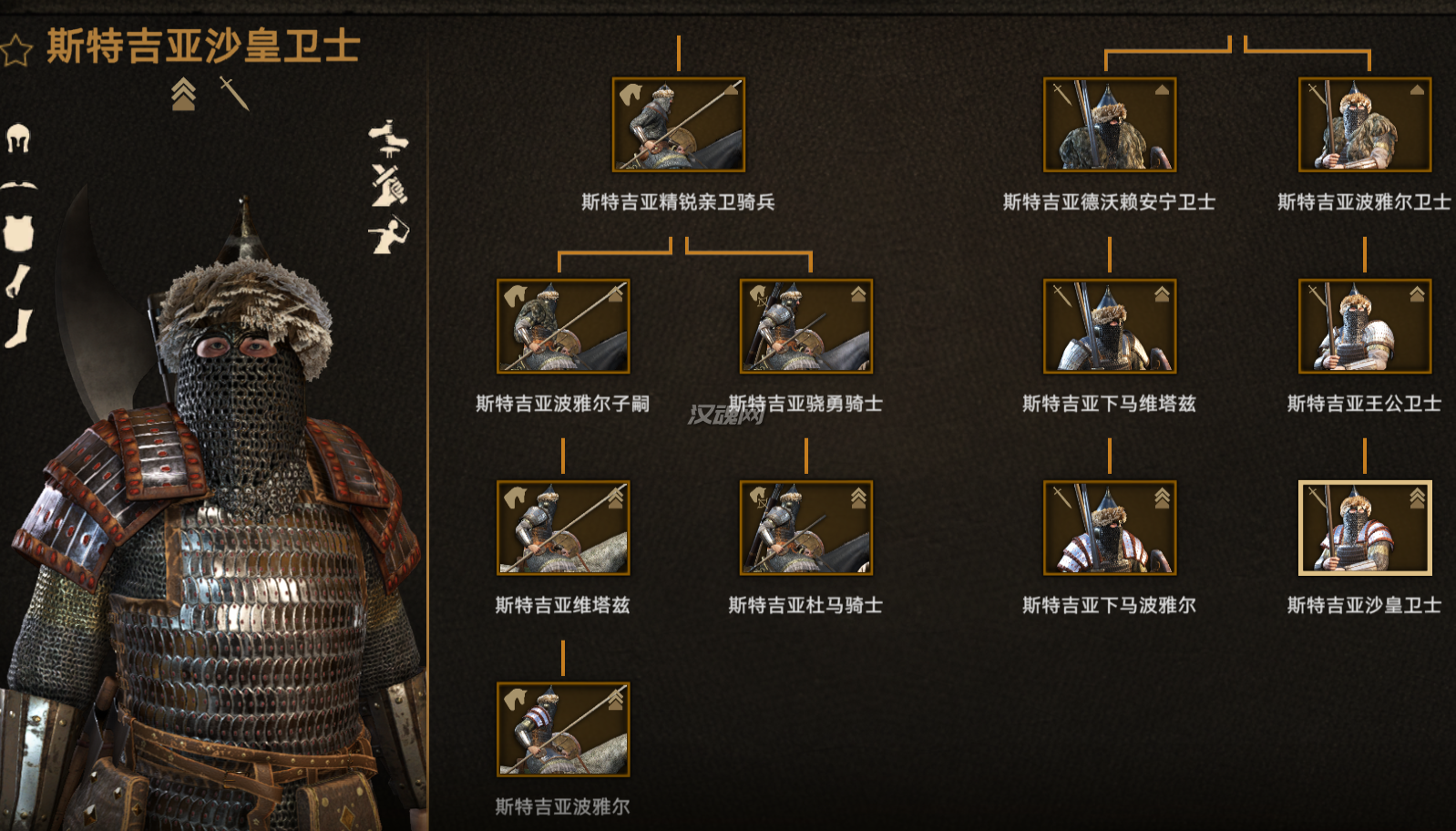
Task: Select the boots equipment slot icon
Action: (19, 329)
